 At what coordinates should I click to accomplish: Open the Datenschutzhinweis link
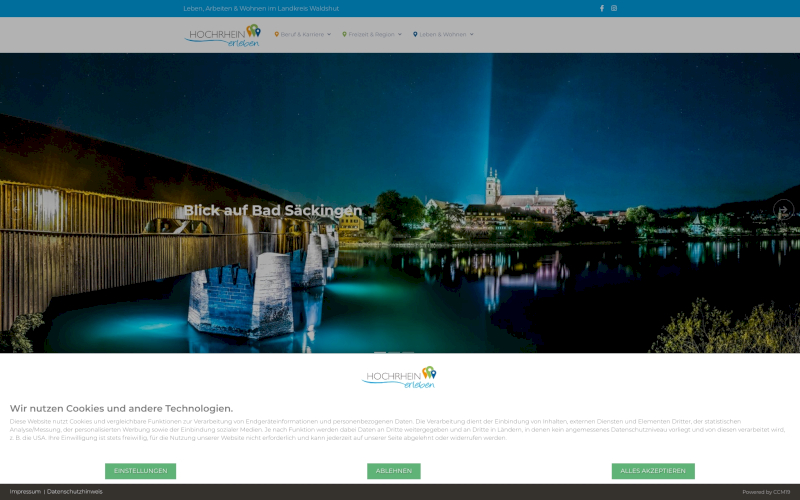75,492
